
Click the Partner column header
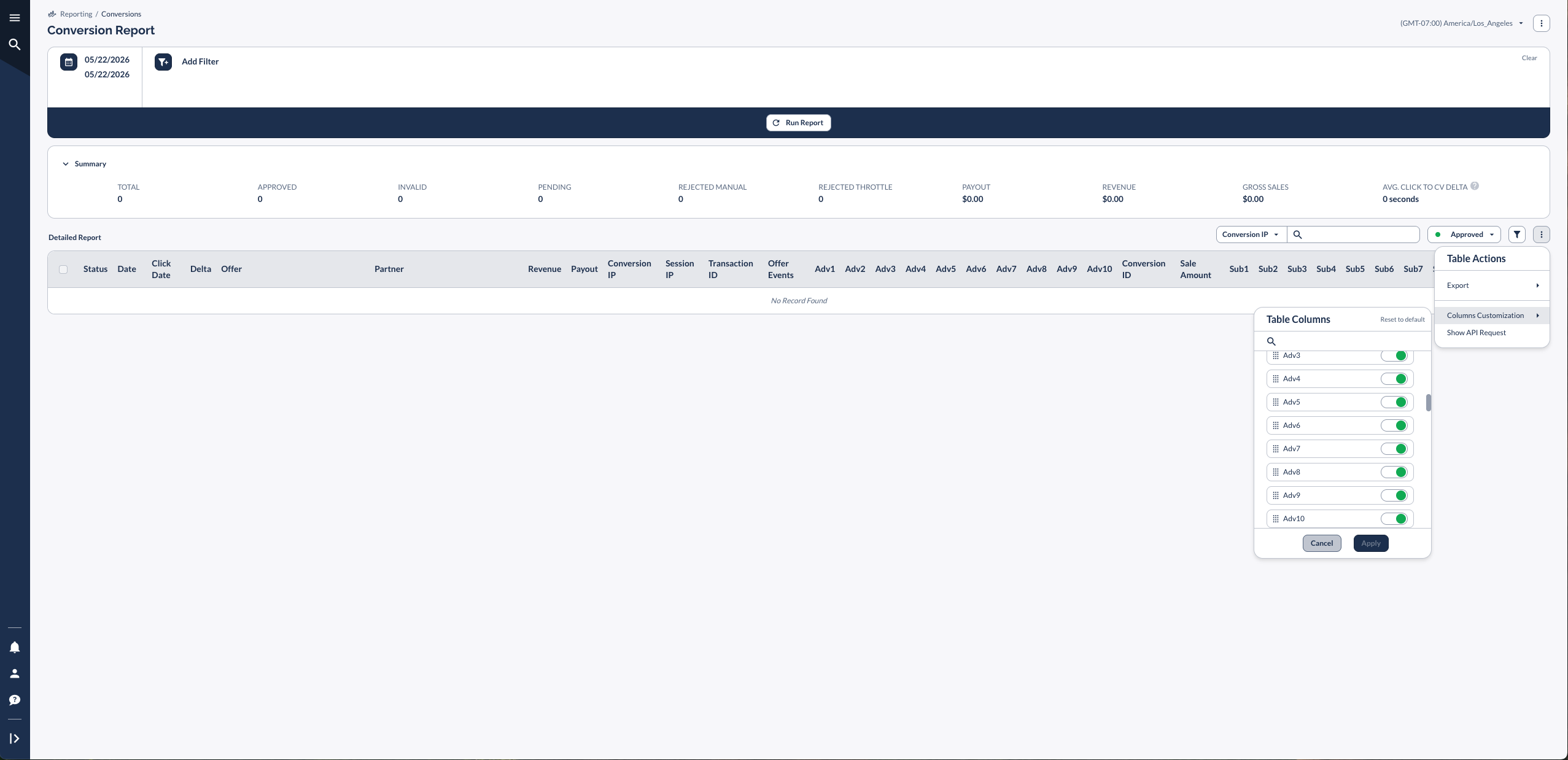389,269
